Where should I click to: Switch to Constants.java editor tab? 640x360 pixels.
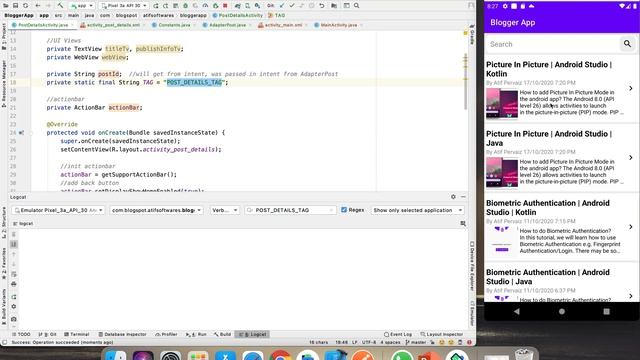pyautogui.click(x=173, y=25)
